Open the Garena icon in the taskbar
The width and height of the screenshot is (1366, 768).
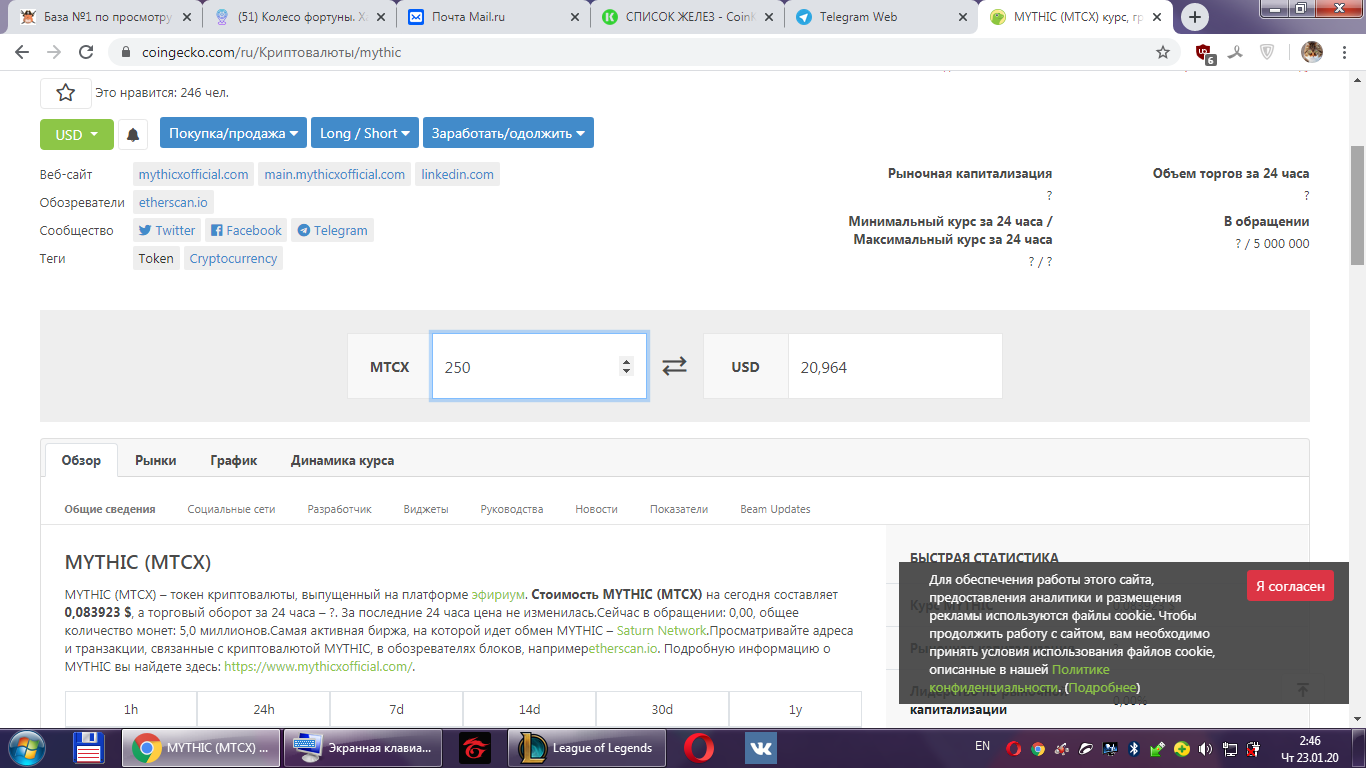pyautogui.click(x=474, y=747)
